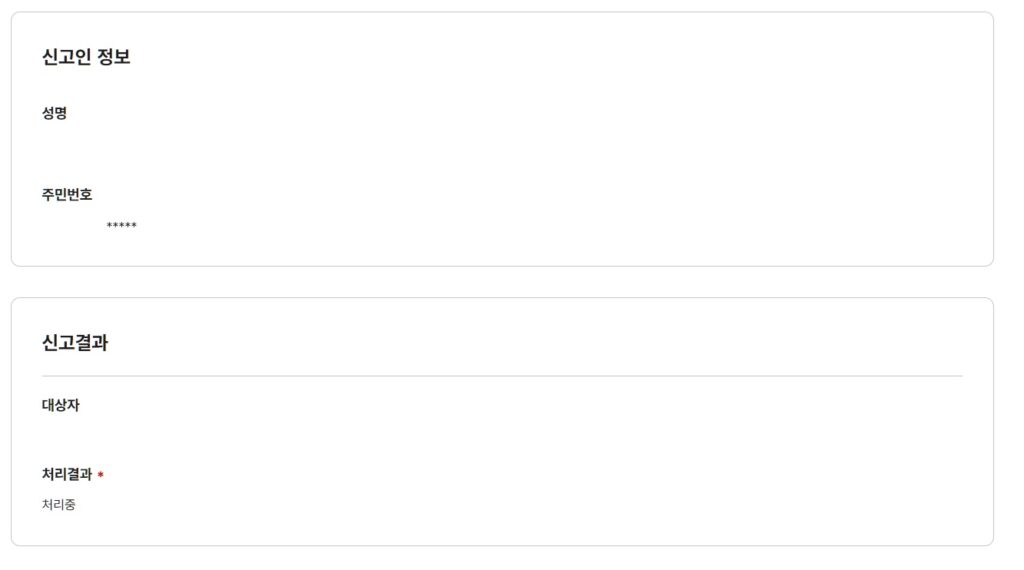
Task: Click the masked ***** resident number value
Action: [121, 226]
